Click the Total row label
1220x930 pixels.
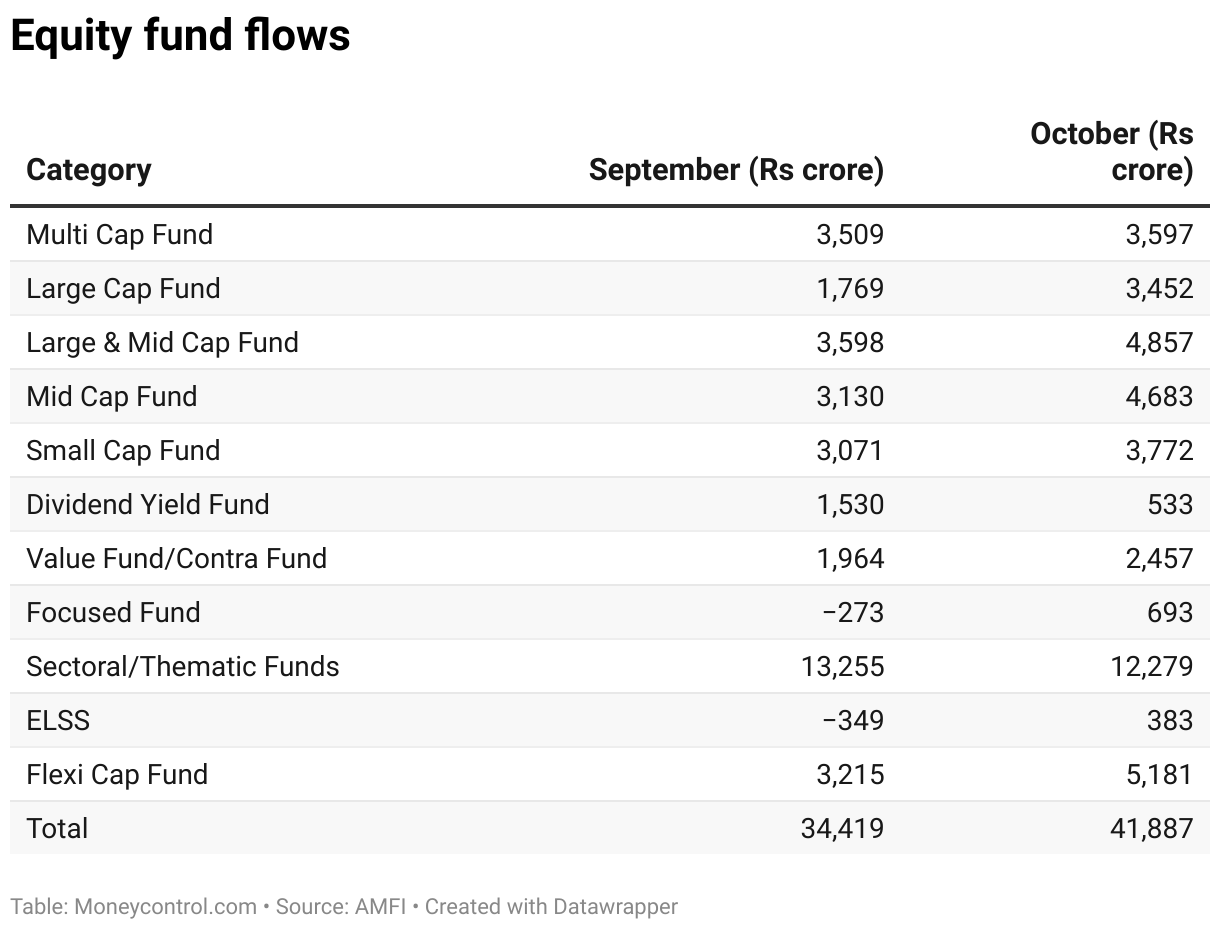[57, 829]
